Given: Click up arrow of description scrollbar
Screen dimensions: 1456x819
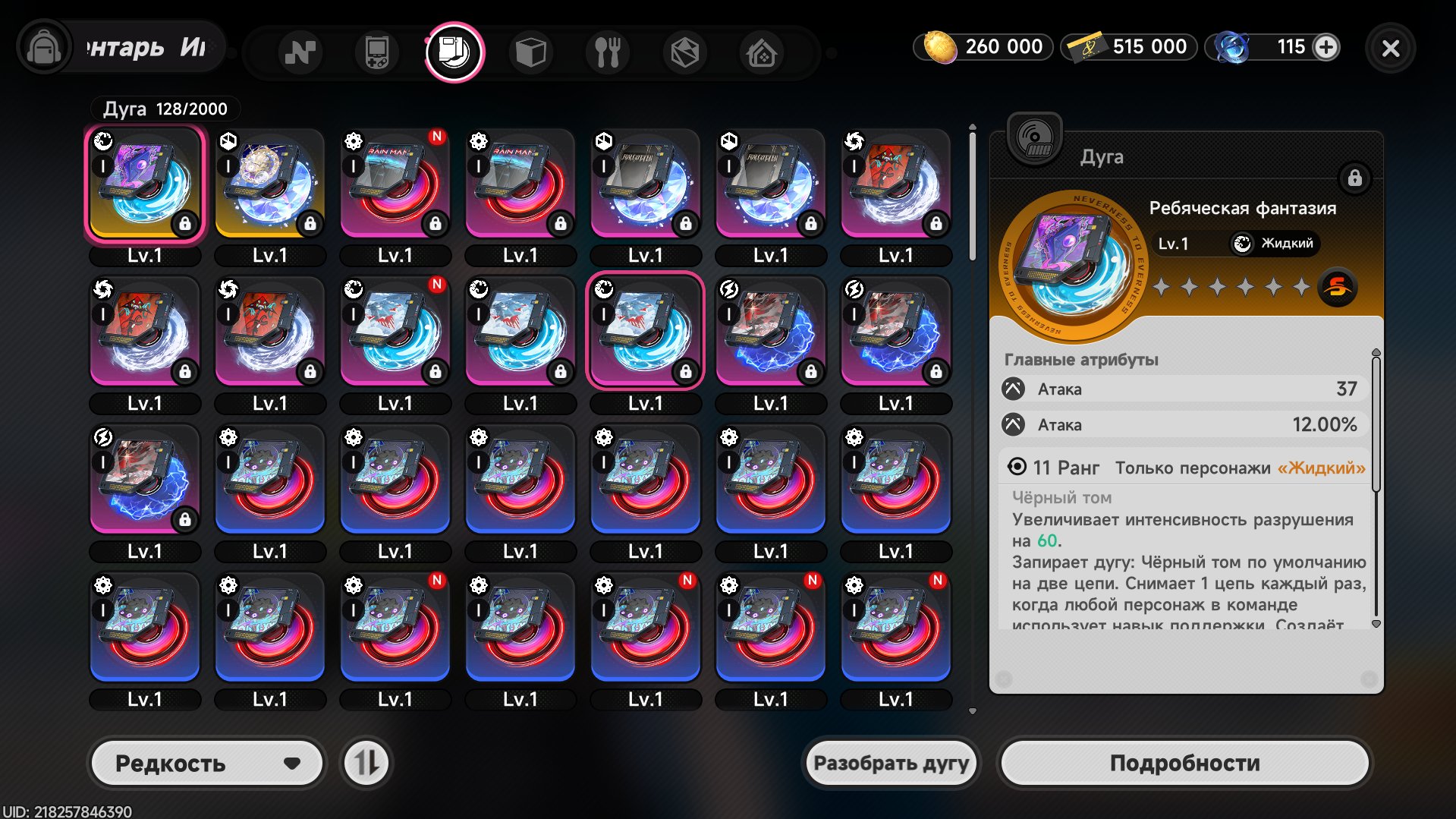Looking at the screenshot, I should pos(1376,352).
